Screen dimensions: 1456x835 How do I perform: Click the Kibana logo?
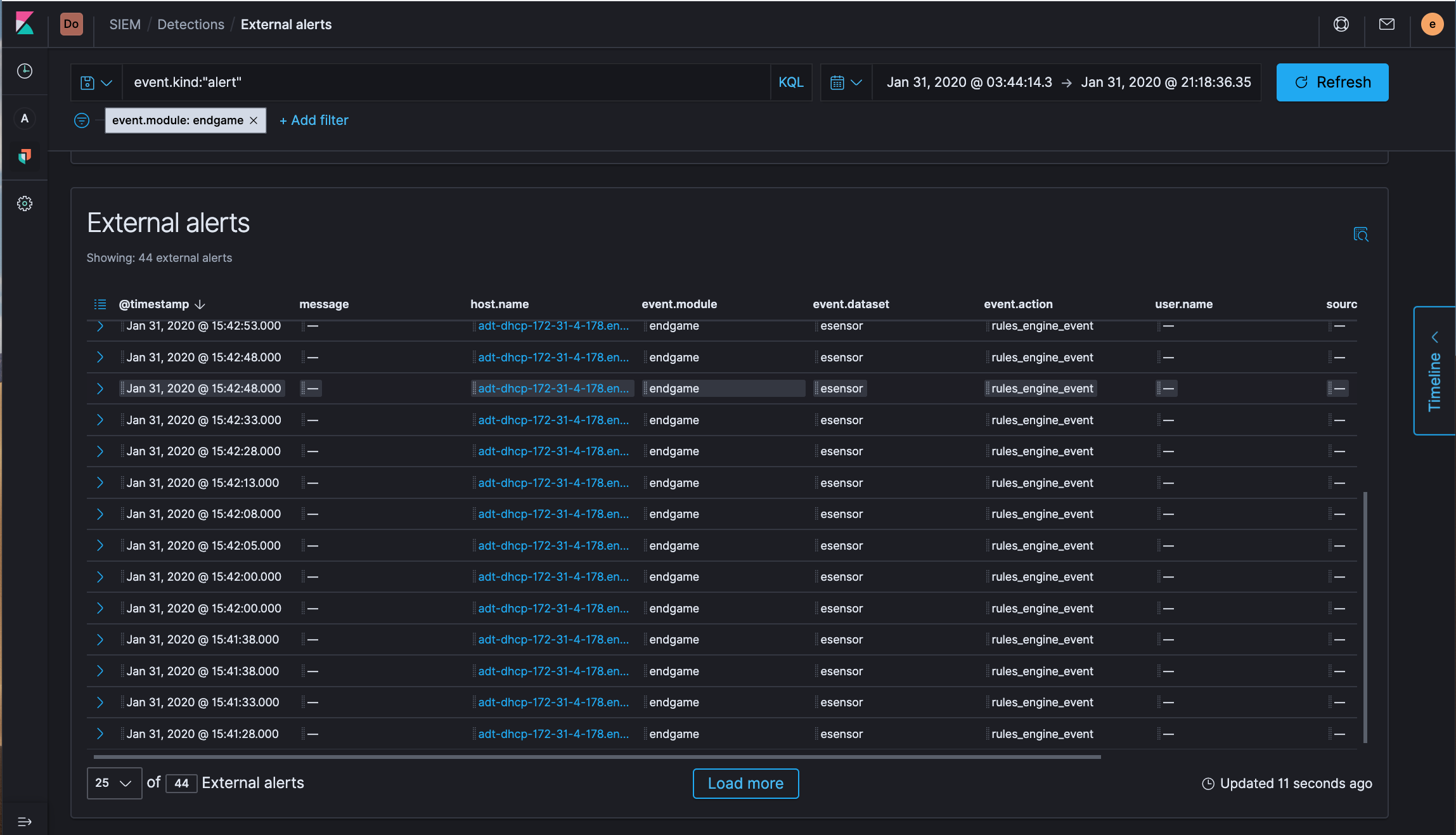(x=25, y=24)
